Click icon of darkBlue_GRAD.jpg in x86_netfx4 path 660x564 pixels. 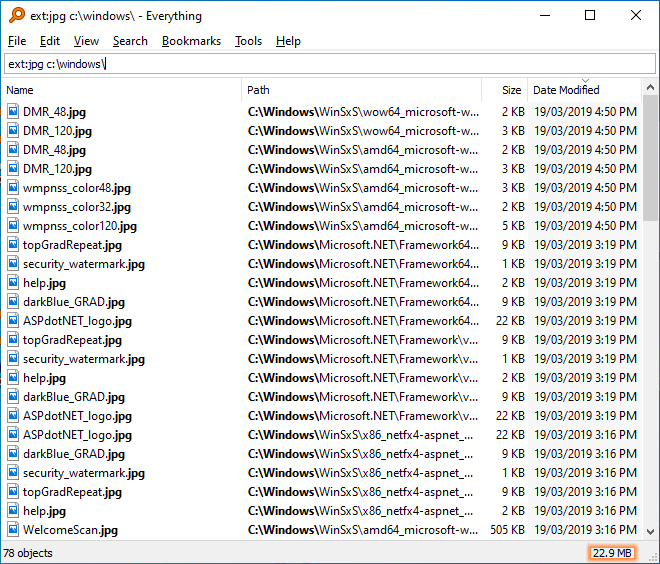(13, 454)
